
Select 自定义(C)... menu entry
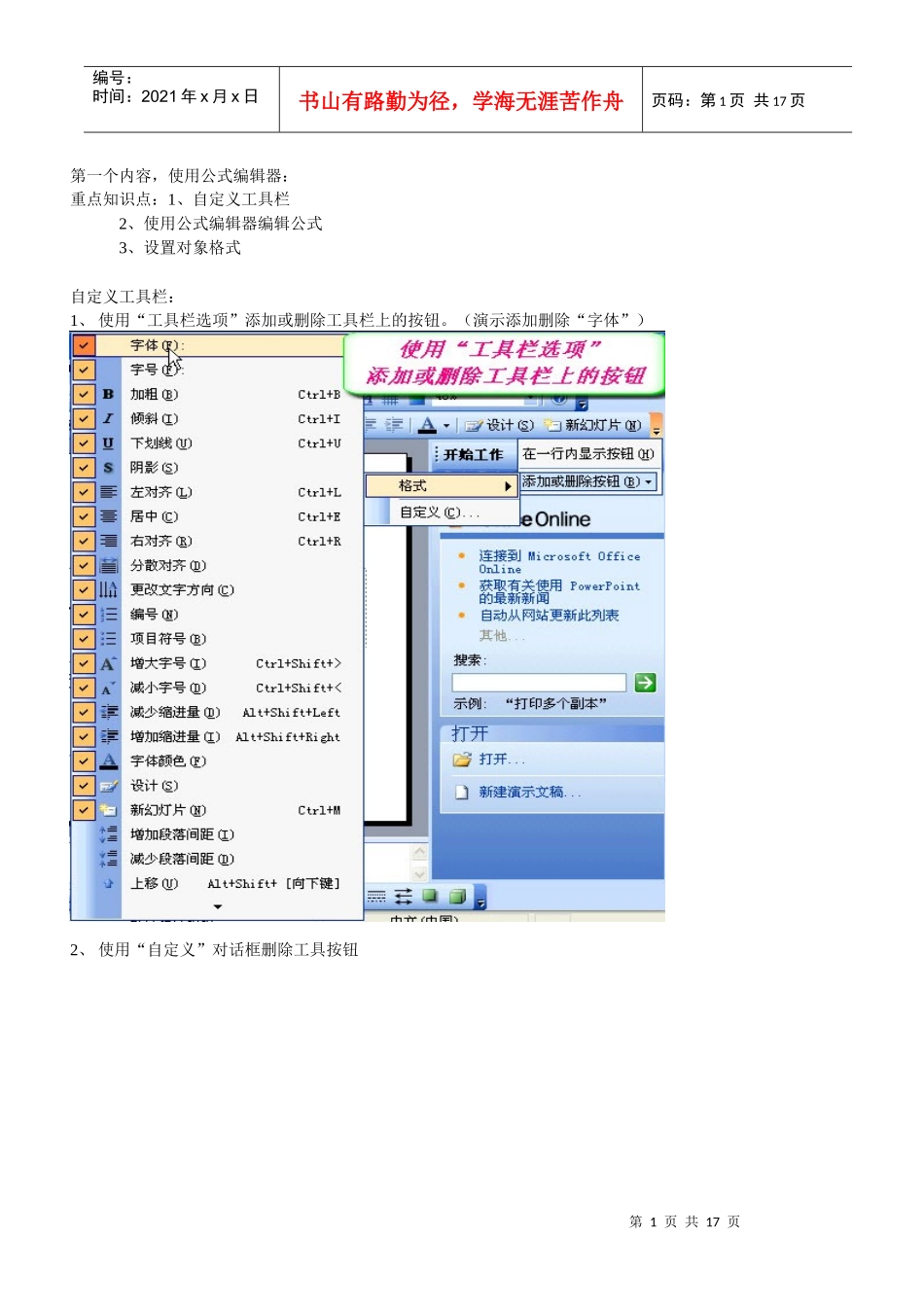click(441, 512)
